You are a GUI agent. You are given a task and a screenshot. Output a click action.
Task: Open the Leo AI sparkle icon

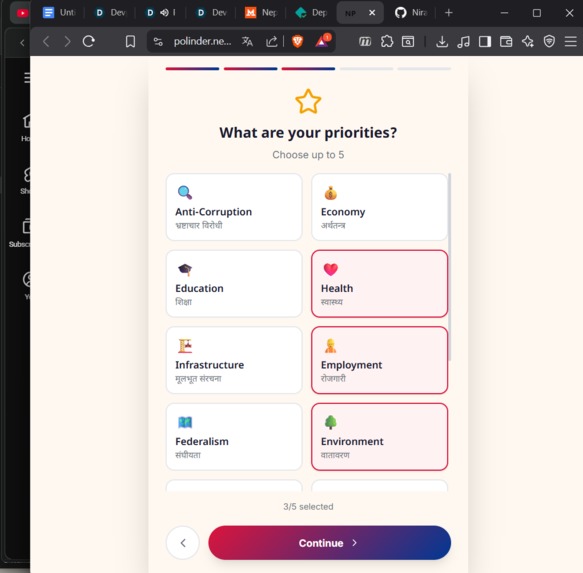point(528,41)
